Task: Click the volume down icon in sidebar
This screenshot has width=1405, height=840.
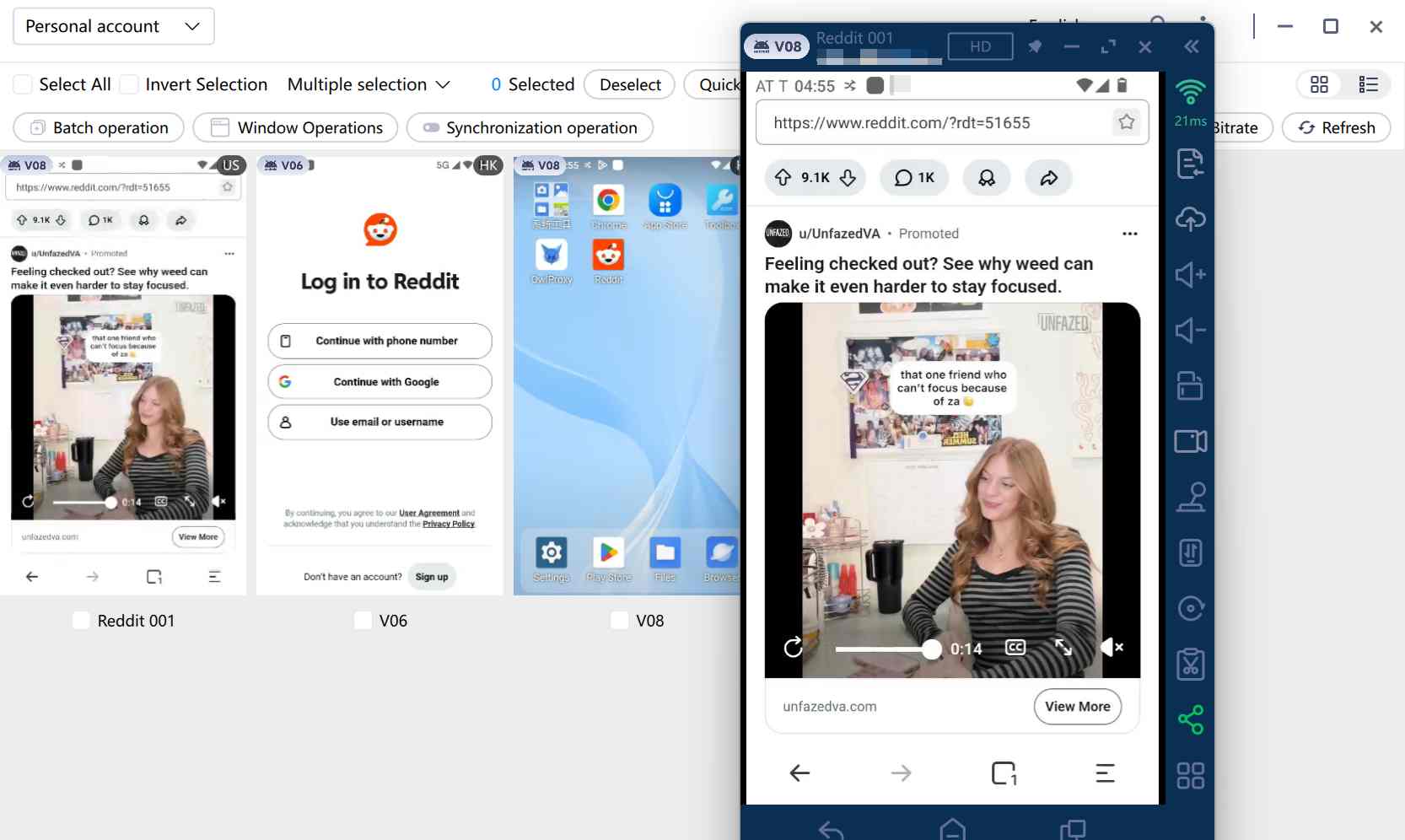Action: [1190, 331]
